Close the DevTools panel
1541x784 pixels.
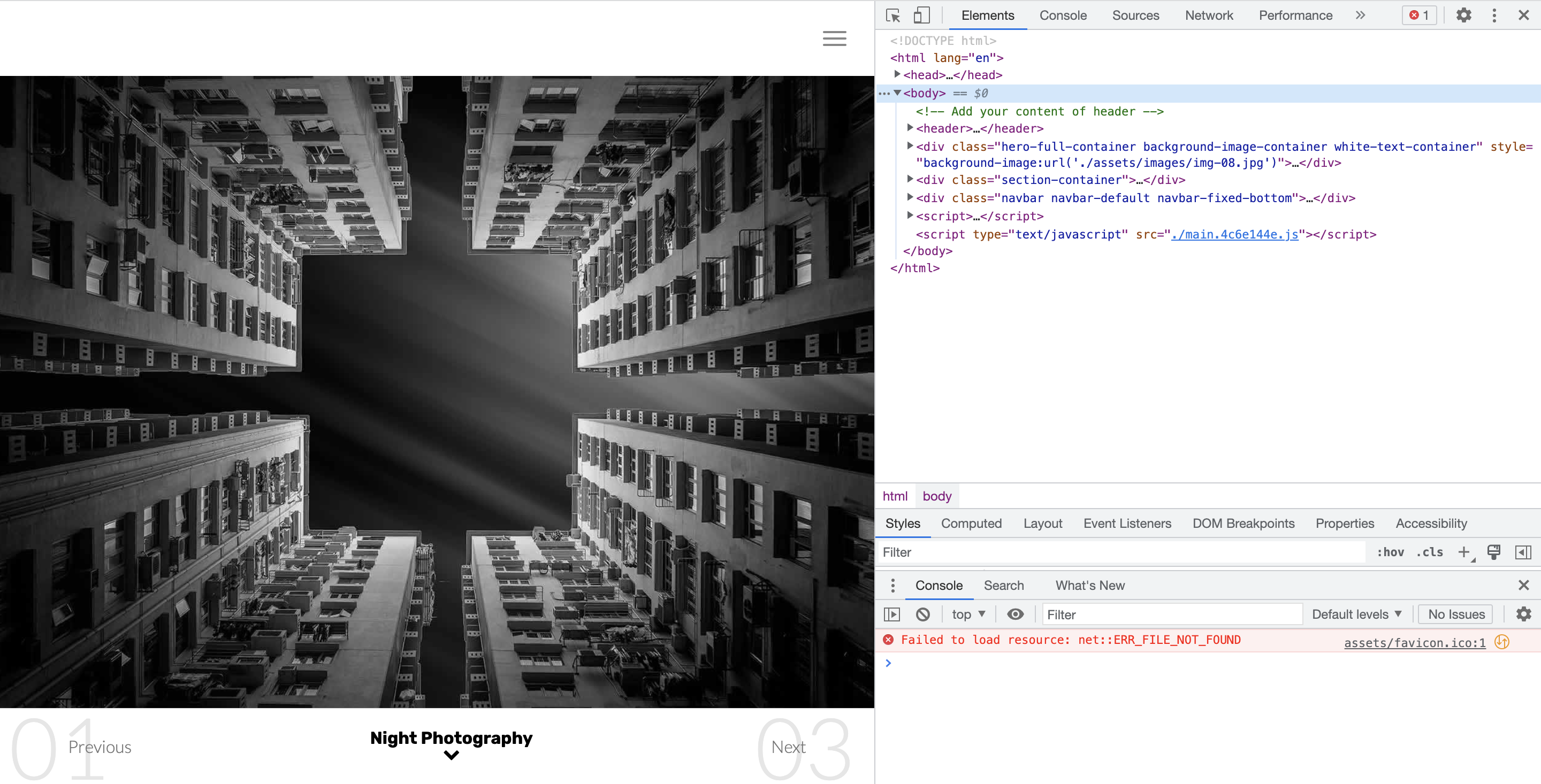[x=1523, y=15]
